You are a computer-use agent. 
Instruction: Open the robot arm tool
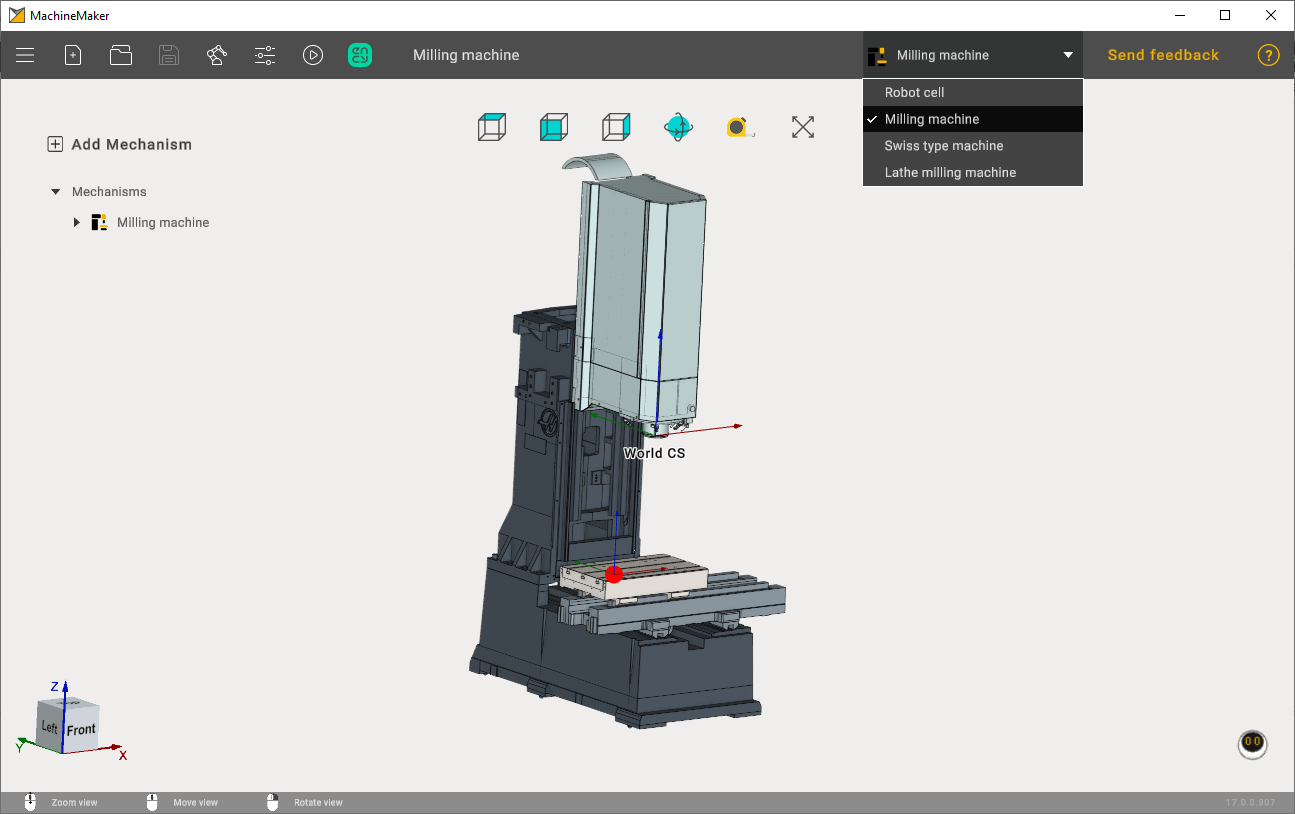pyautogui.click(x=217, y=55)
